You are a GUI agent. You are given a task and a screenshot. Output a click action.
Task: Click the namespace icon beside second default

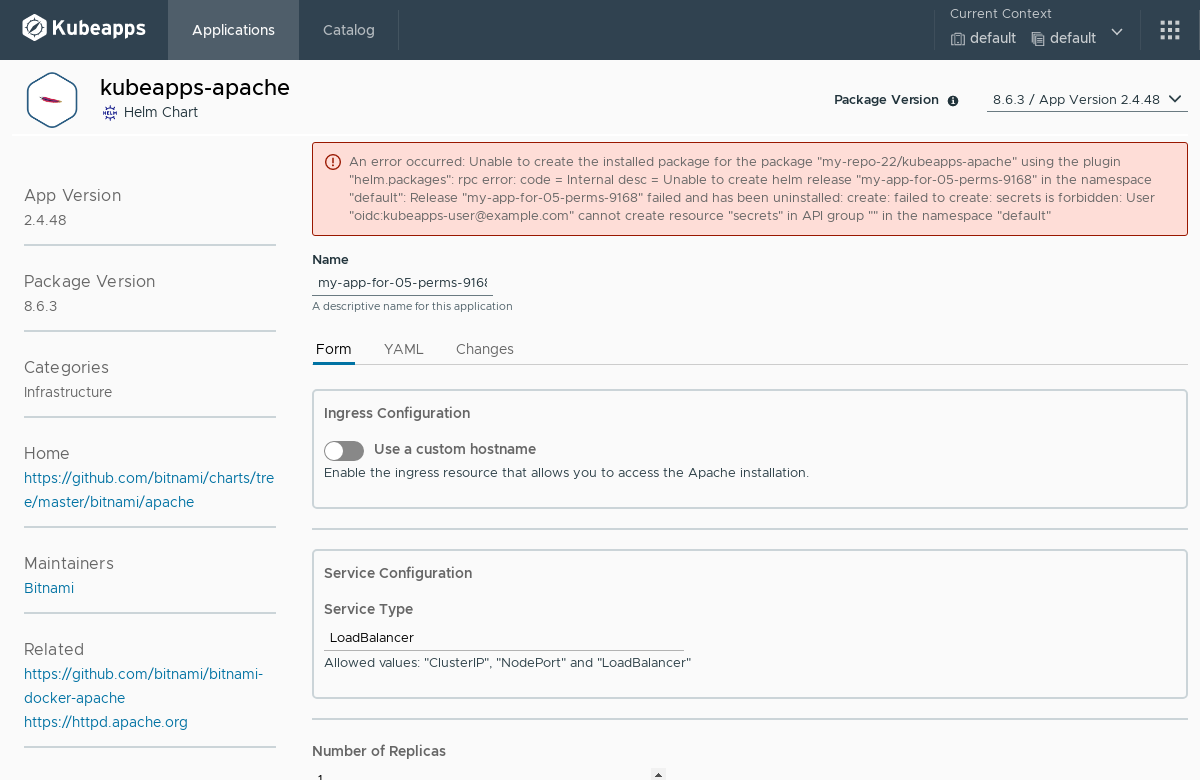point(1038,39)
